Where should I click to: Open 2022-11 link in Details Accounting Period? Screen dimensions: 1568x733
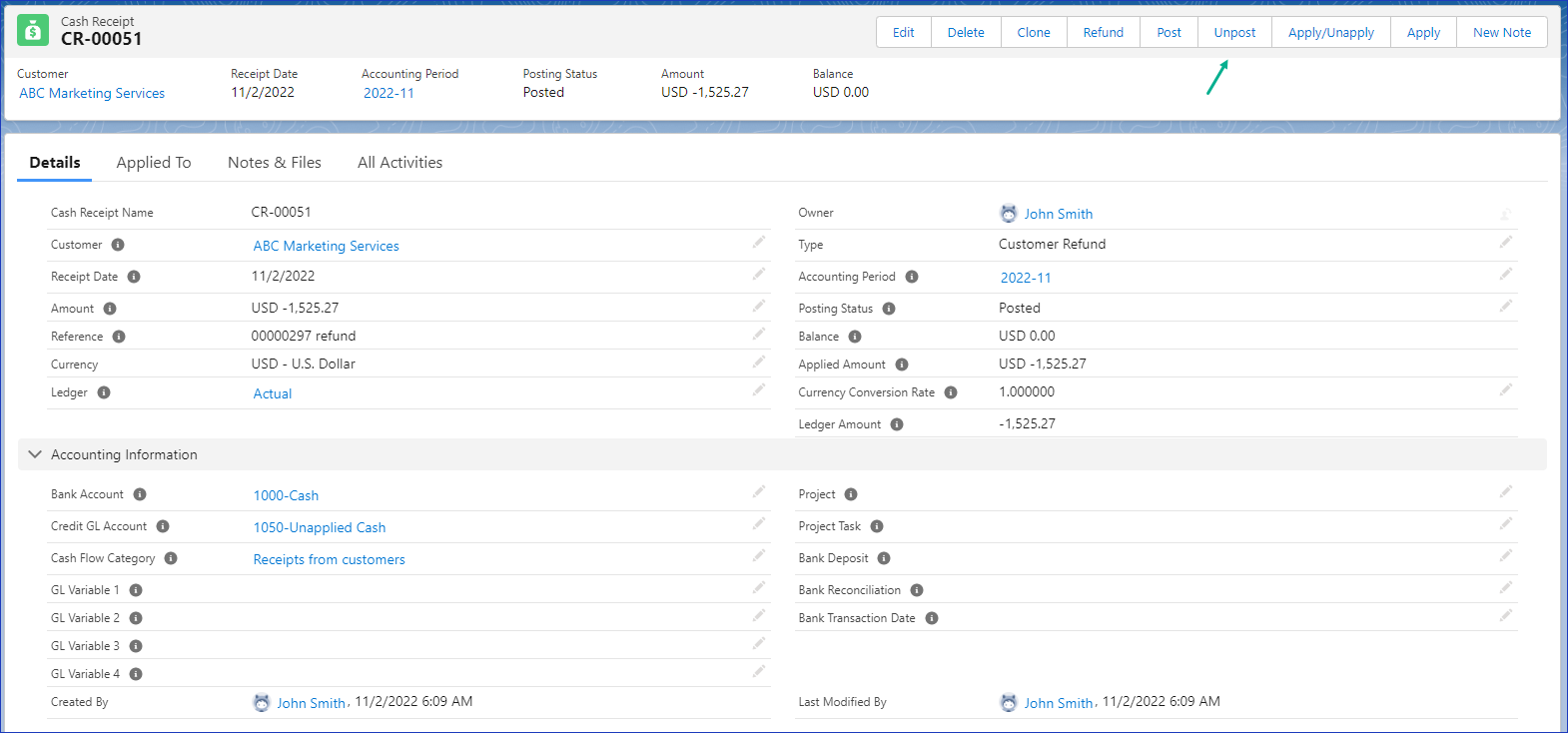click(1026, 278)
